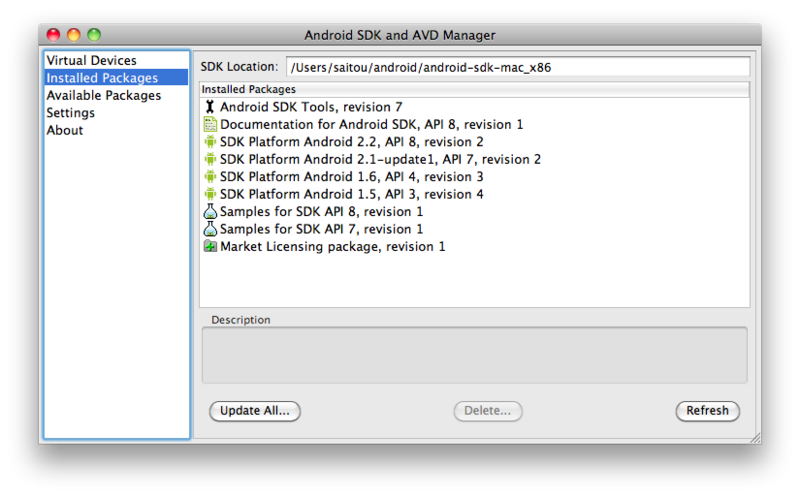Click the Description text area
The image size is (800, 497).
coord(474,355)
